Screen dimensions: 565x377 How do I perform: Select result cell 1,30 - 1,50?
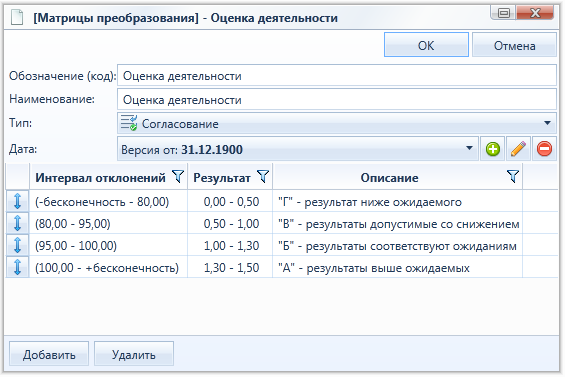(231, 268)
